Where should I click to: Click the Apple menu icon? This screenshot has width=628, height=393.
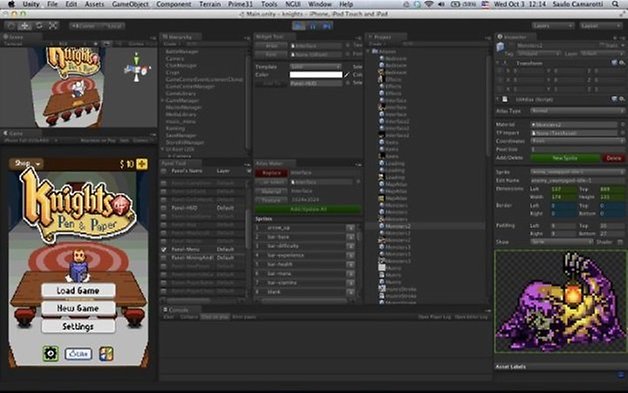(12, 4)
